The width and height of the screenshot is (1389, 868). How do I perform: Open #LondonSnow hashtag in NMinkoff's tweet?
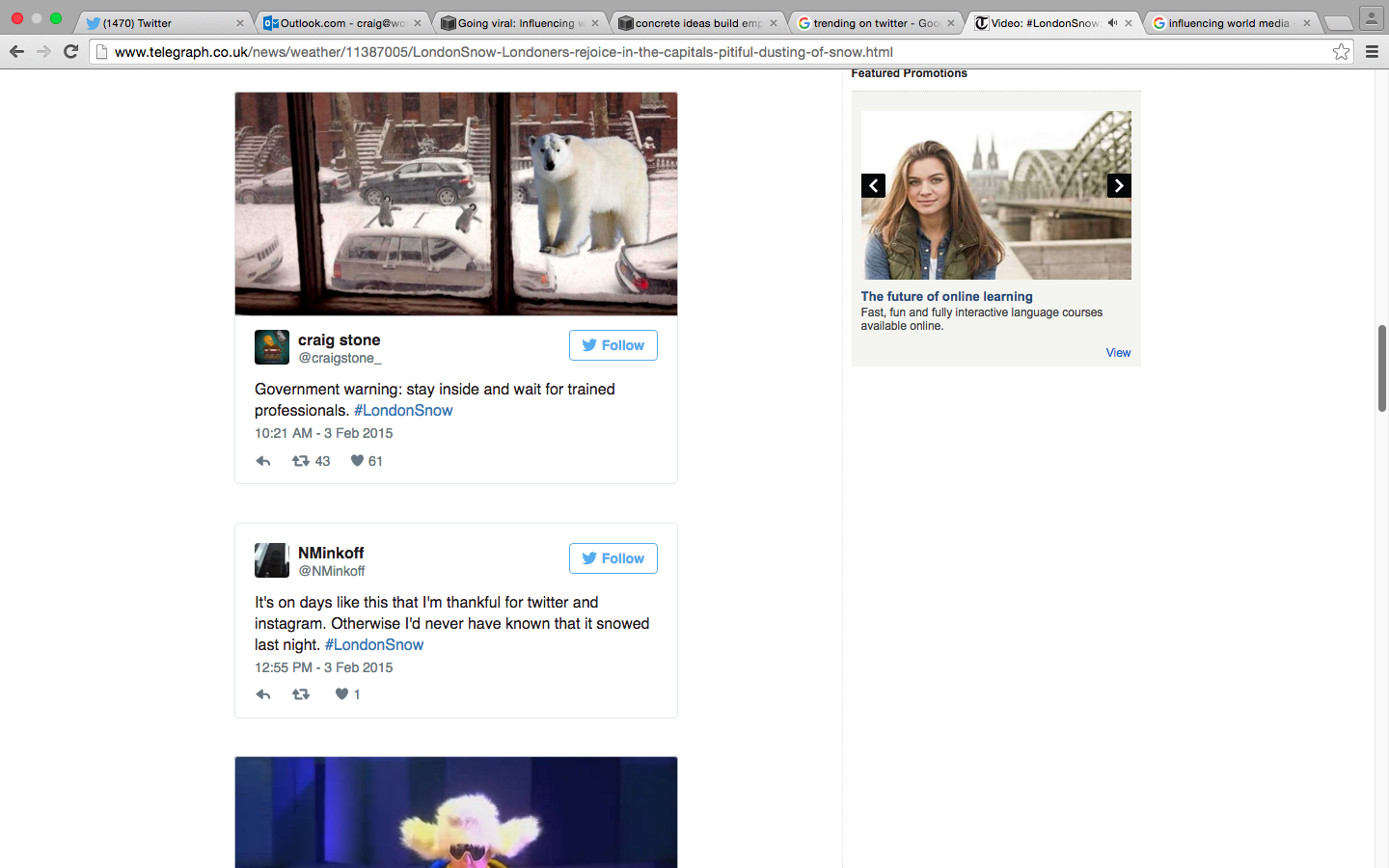coord(374,644)
